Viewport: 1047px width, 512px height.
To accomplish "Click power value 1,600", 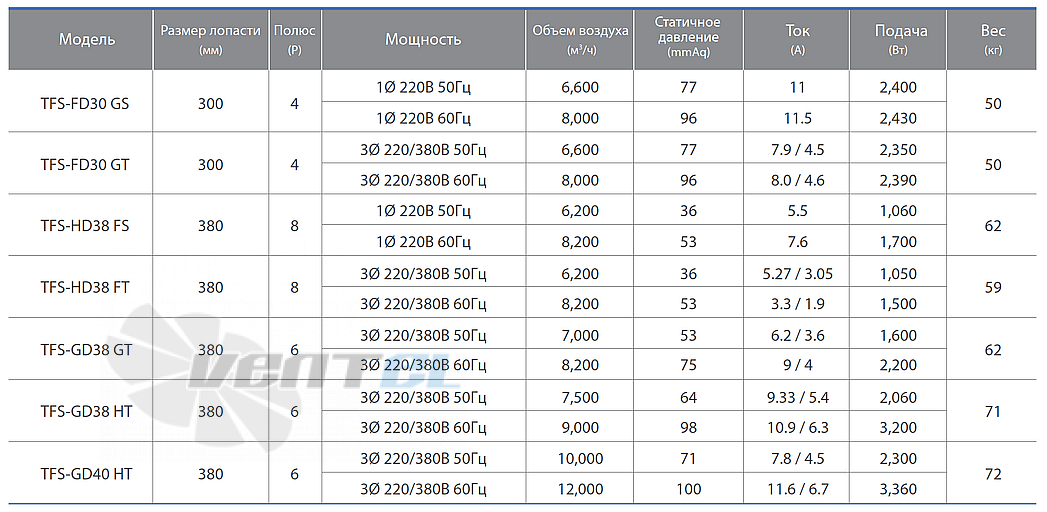I will point(899,335).
